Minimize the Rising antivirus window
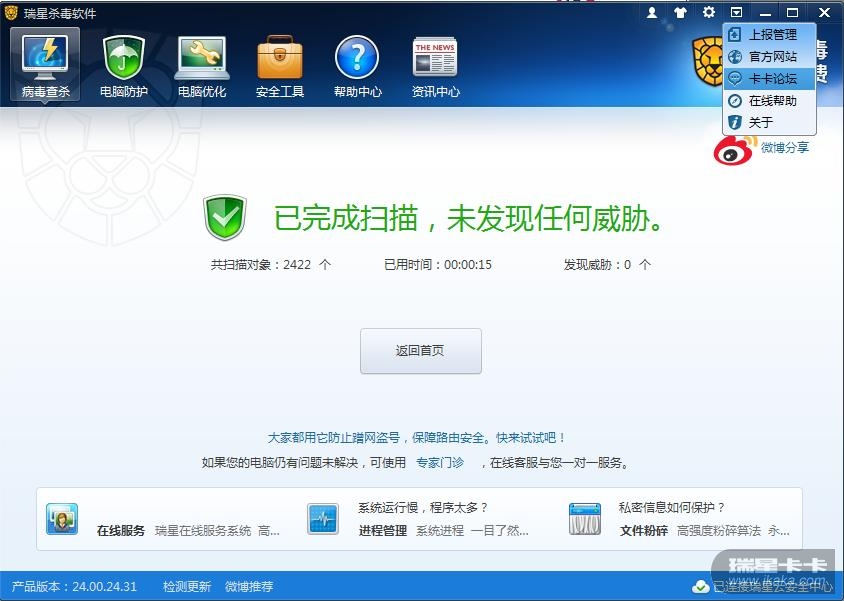The image size is (844, 601). [765, 12]
